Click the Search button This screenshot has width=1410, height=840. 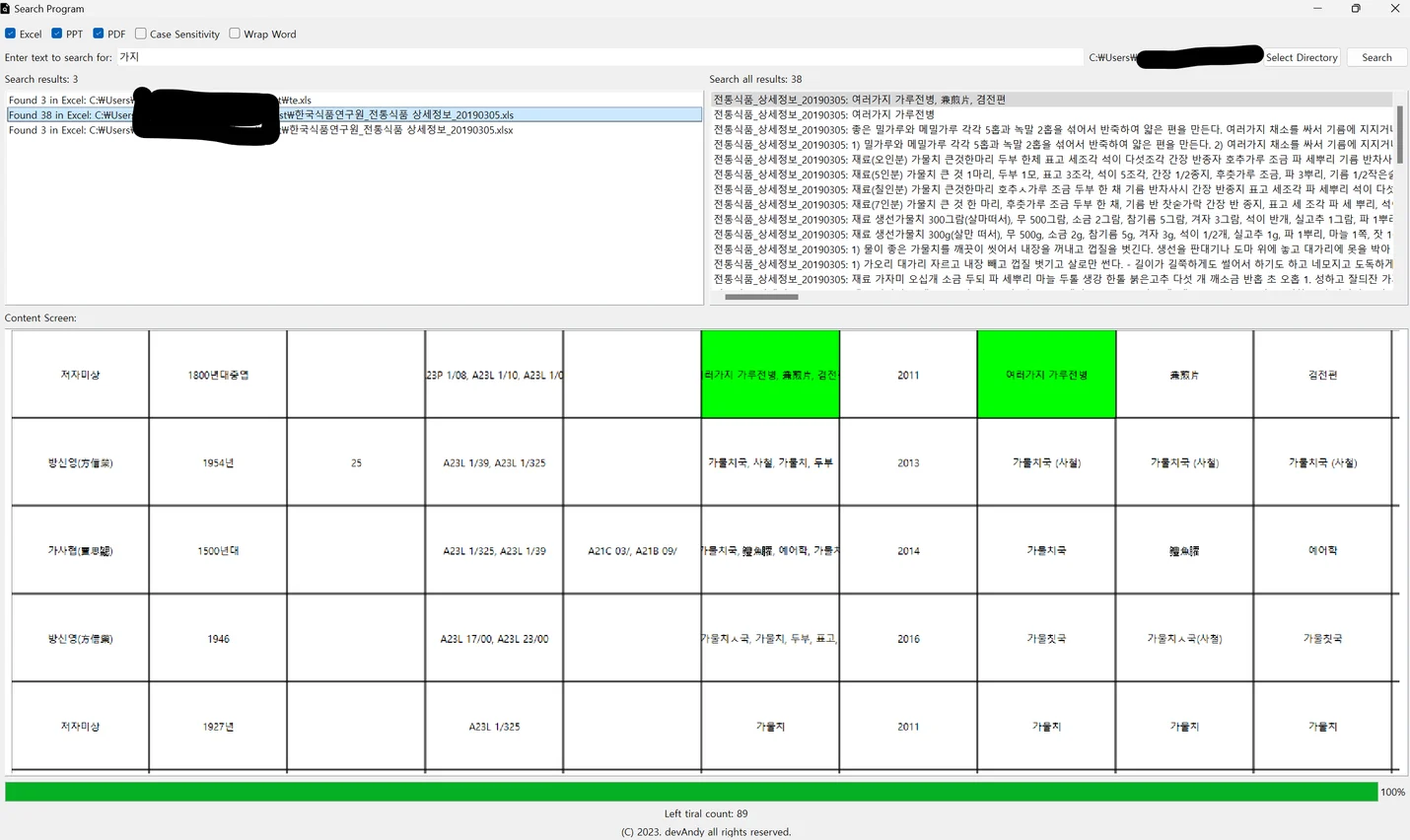[x=1376, y=57]
